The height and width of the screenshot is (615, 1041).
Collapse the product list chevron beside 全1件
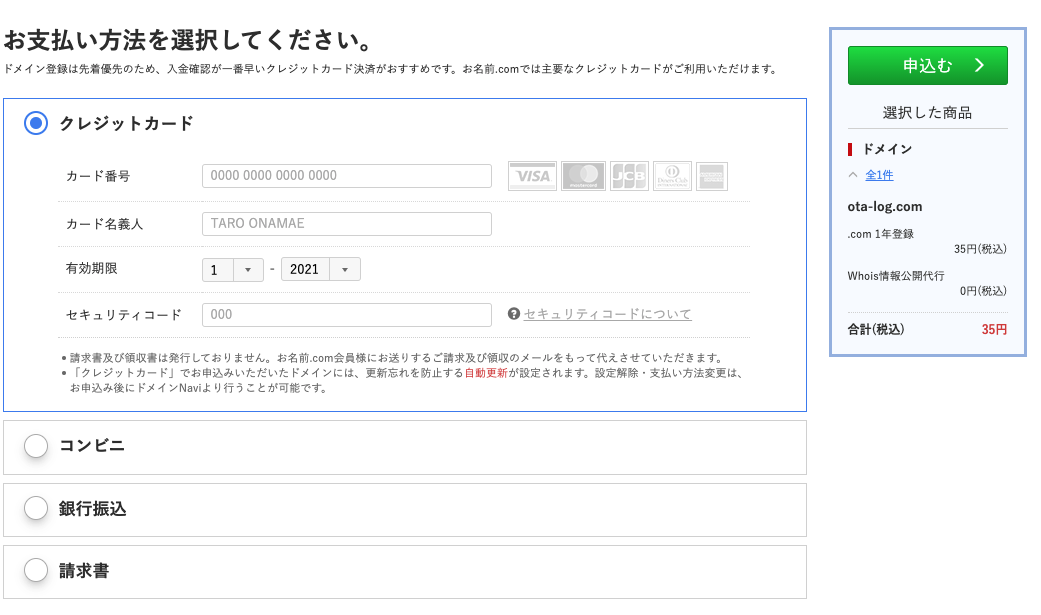pos(853,175)
